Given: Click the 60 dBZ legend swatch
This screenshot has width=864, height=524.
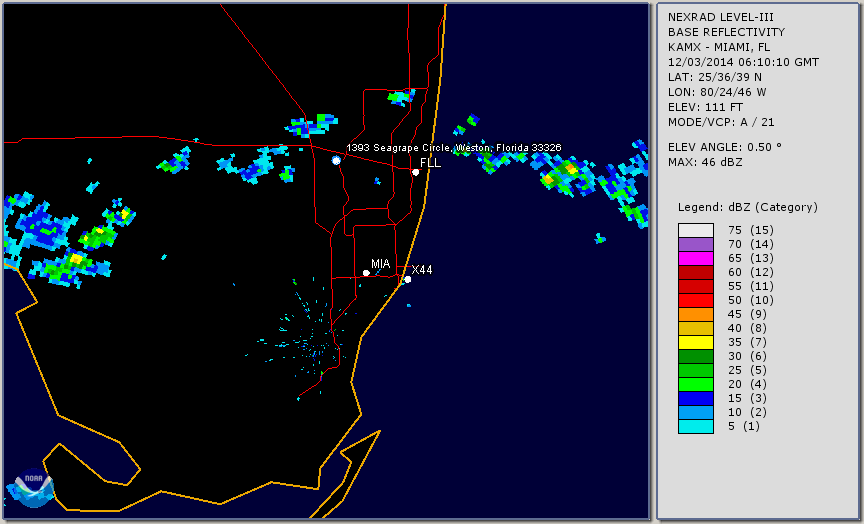Looking at the screenshot, I should (696, 272).
